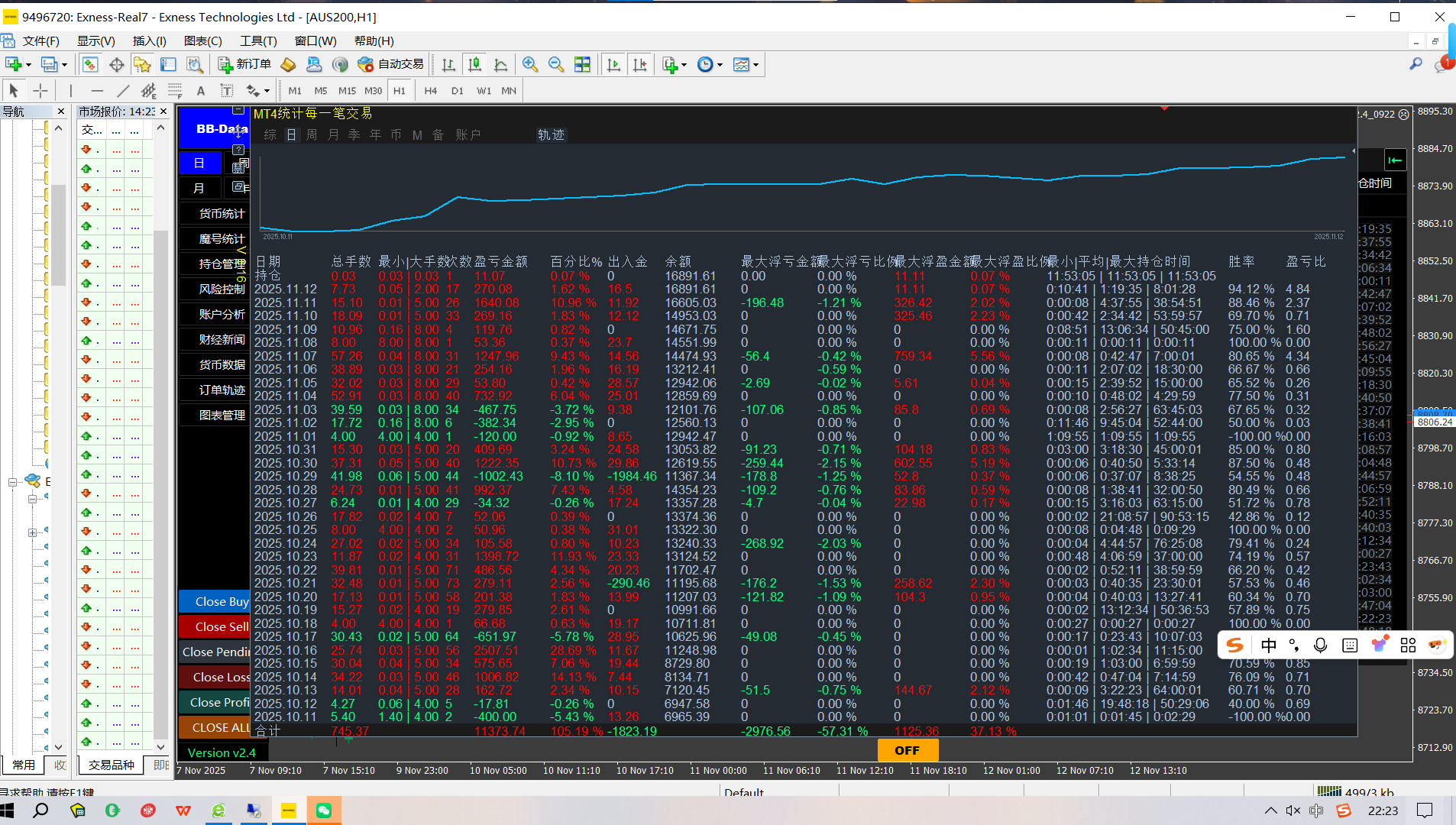Select the Text label 'A' tool
Screen dimensions: 1456x825
201,91
